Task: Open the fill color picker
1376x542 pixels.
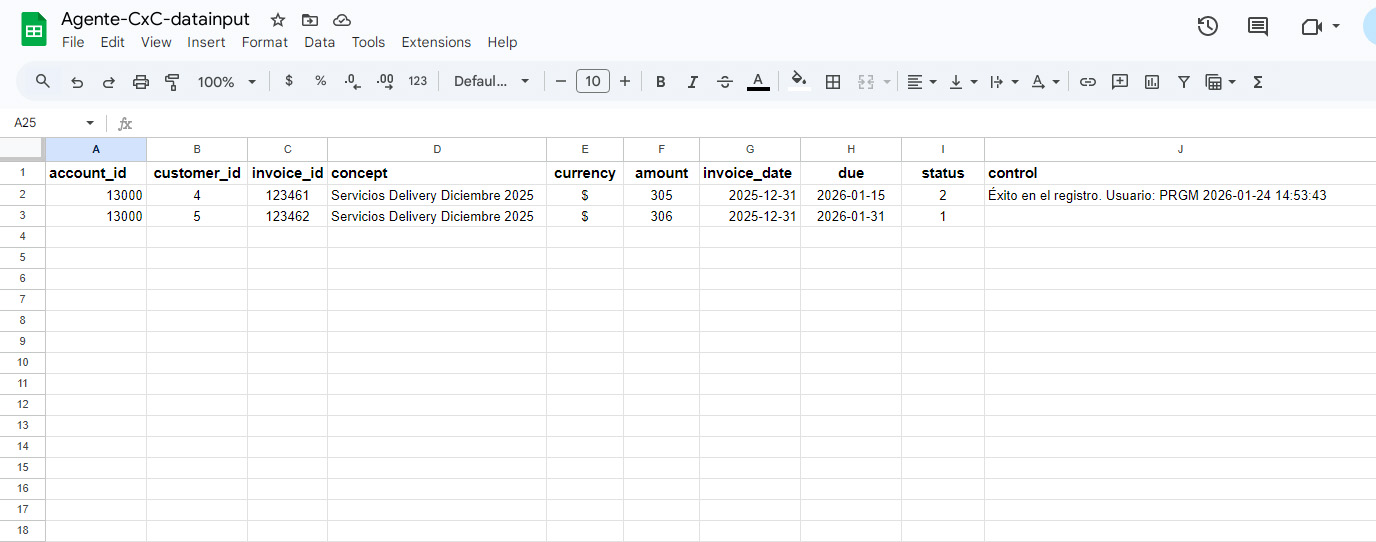Action: tap(798, 82)
